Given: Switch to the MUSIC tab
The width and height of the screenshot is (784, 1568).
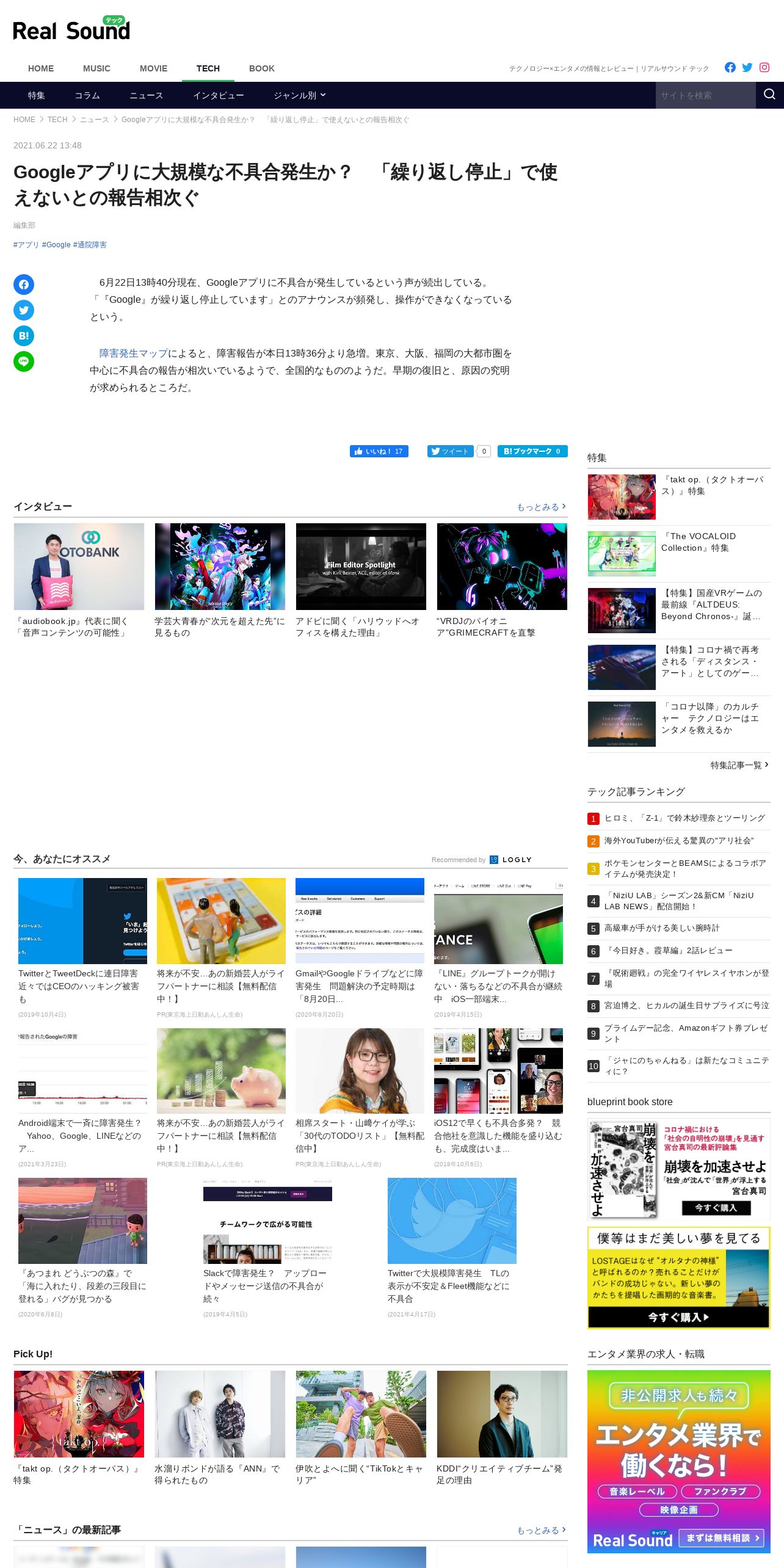Looking at the screenshot, I should [96, 68].
